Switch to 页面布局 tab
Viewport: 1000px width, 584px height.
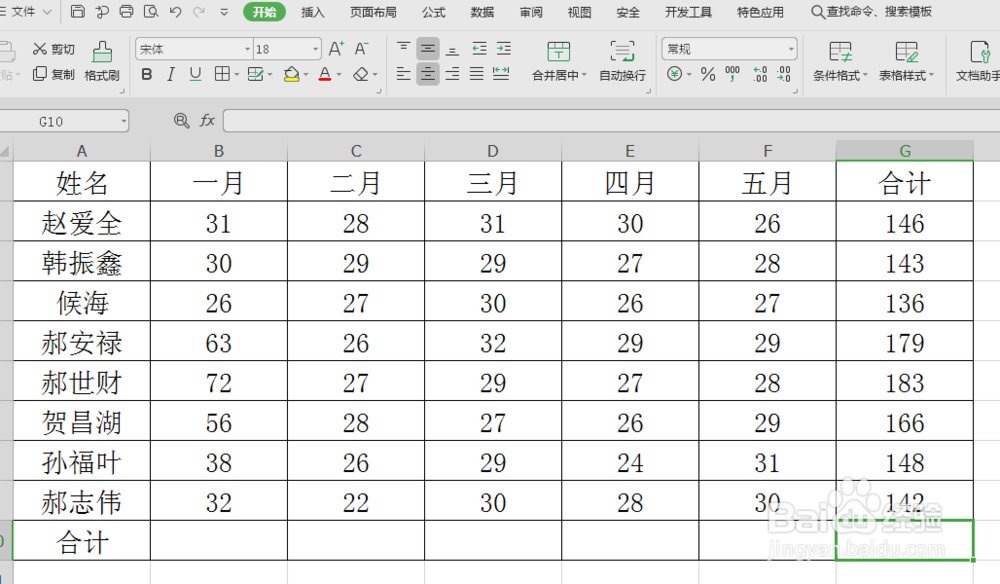[x=373, y=12]
